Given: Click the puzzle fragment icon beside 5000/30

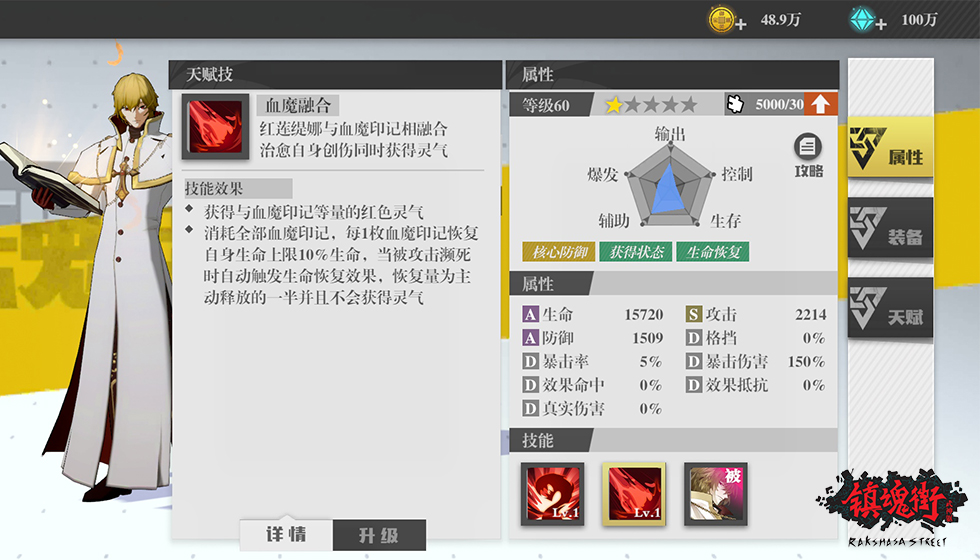Looking at the screenshot, I should pyautogui.click(x=736, y=104).
